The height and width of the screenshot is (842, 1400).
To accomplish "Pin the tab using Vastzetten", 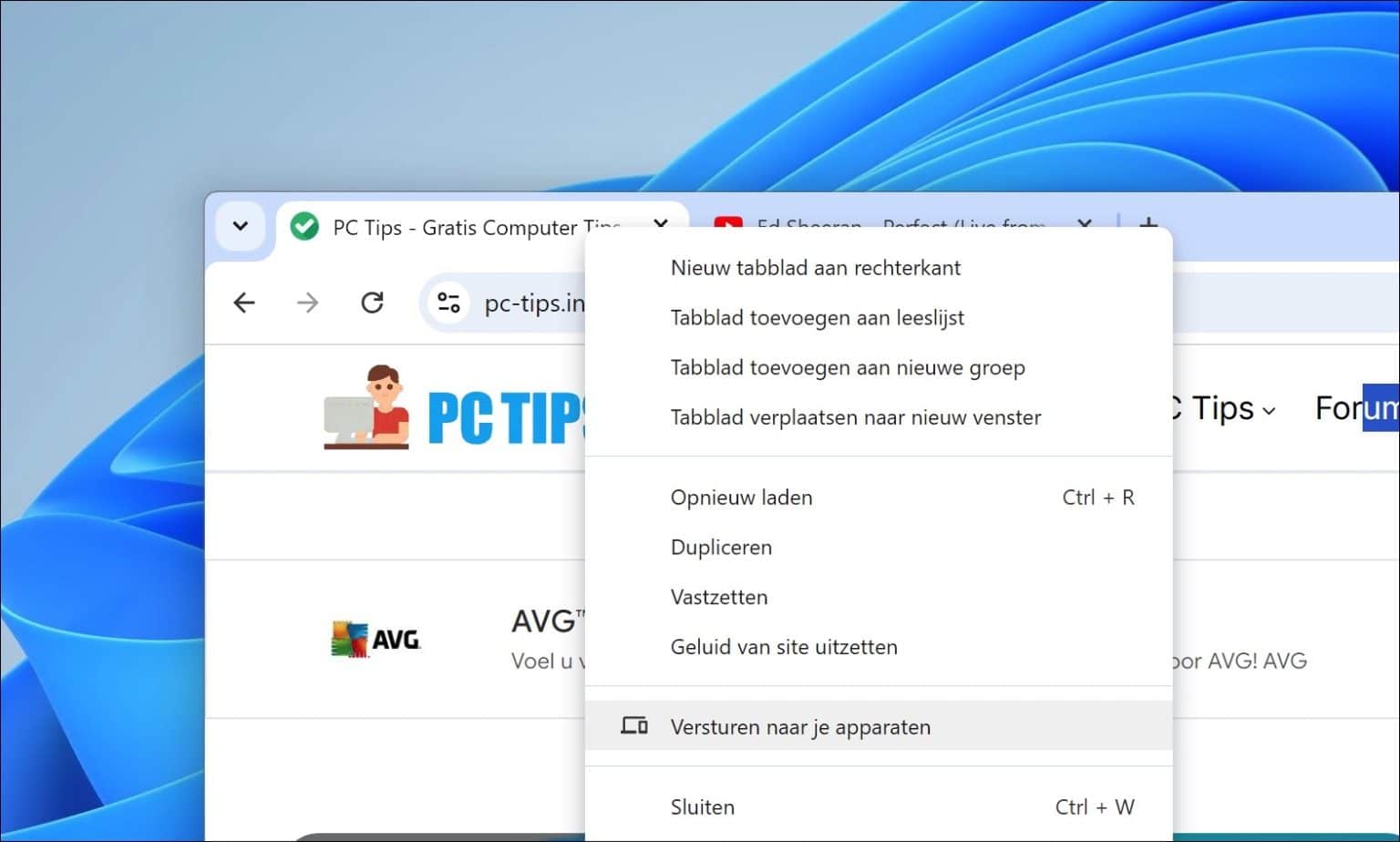I will [719, 597].
